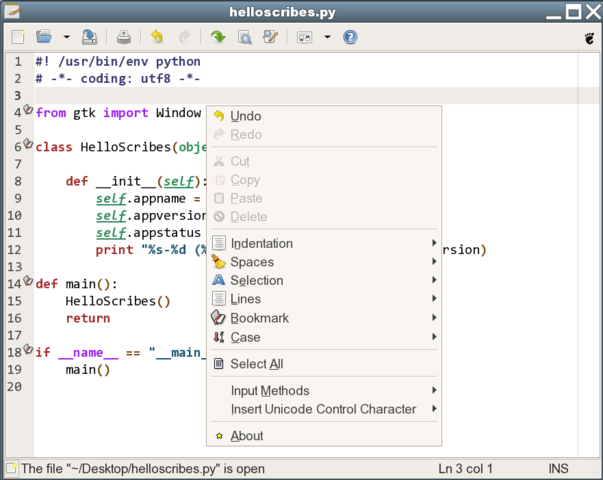
Task: Open Insert Unicode Control Character submenu
Action: click(x=324, y=409)
